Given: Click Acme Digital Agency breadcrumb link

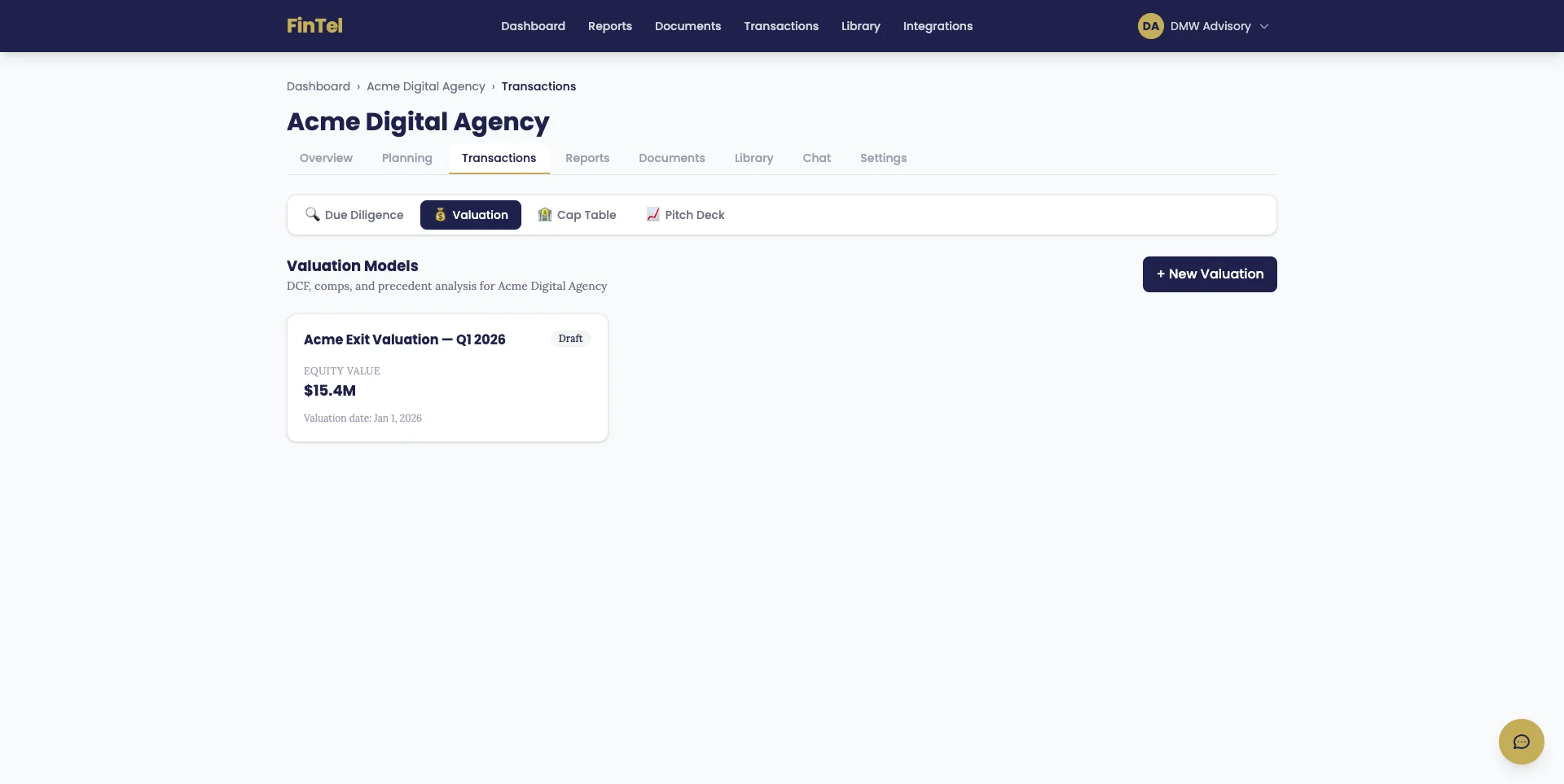Looking at the screenshot, I should coord(425,86).
